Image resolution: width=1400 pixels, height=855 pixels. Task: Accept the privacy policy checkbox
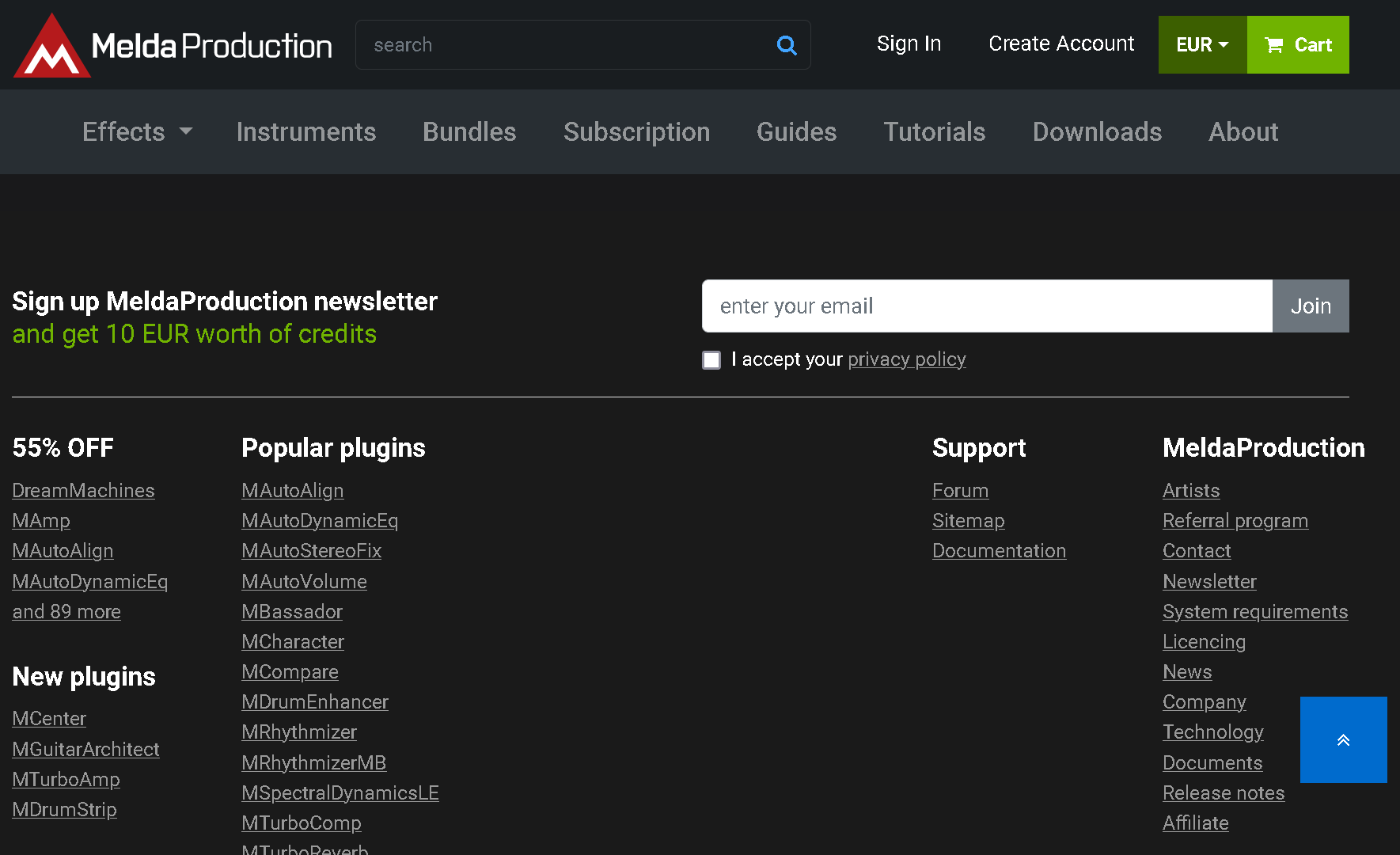coord(711,360)
